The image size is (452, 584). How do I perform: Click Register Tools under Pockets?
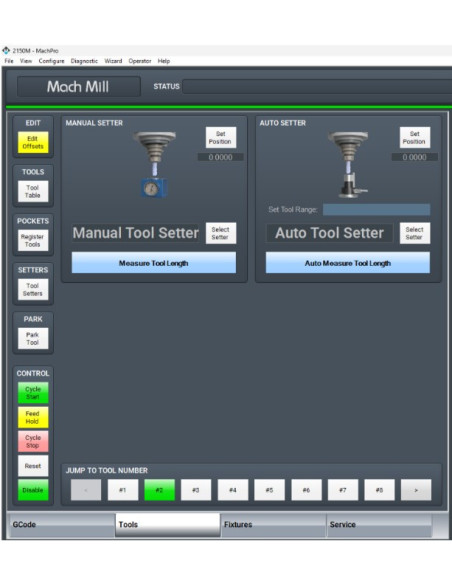pos(33,241)
